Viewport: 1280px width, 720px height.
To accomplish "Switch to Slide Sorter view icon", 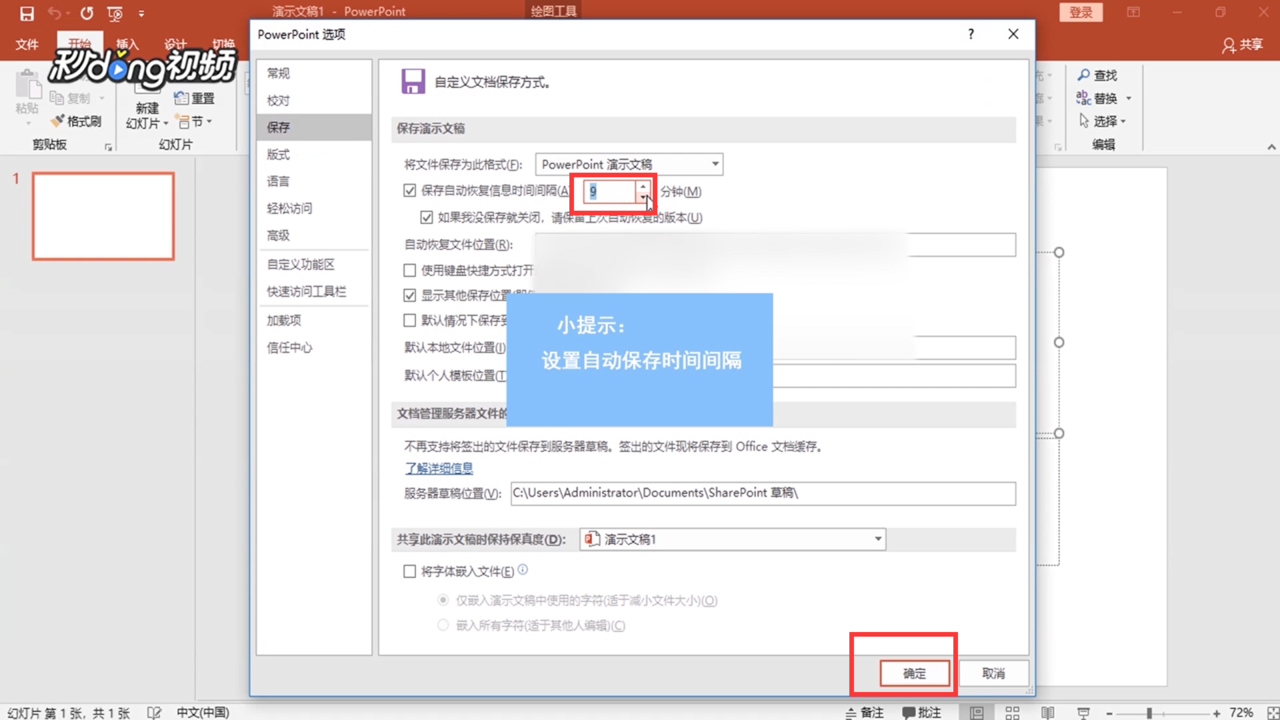I will 1013,712.
